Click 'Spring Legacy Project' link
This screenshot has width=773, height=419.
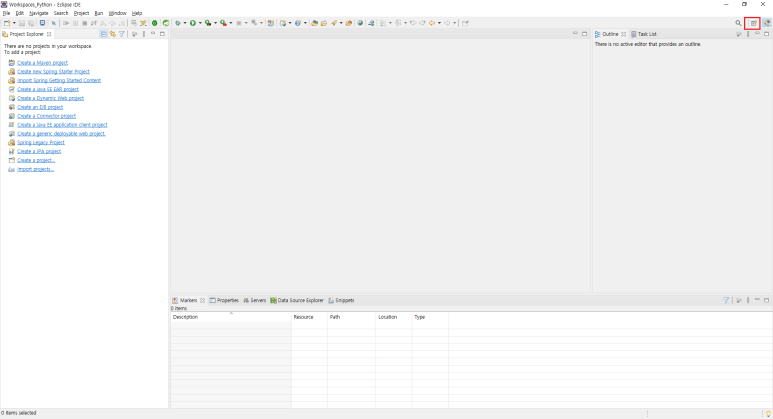pyautogui.click(x=41, y=142)
